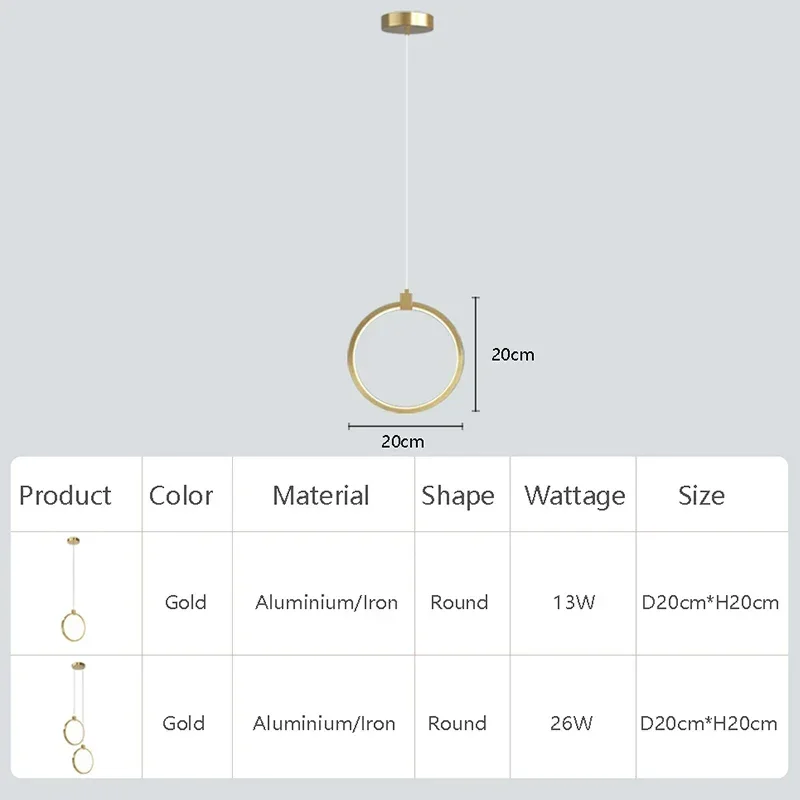Click the double ring pendant thumbnail

(x=79, y=717)
